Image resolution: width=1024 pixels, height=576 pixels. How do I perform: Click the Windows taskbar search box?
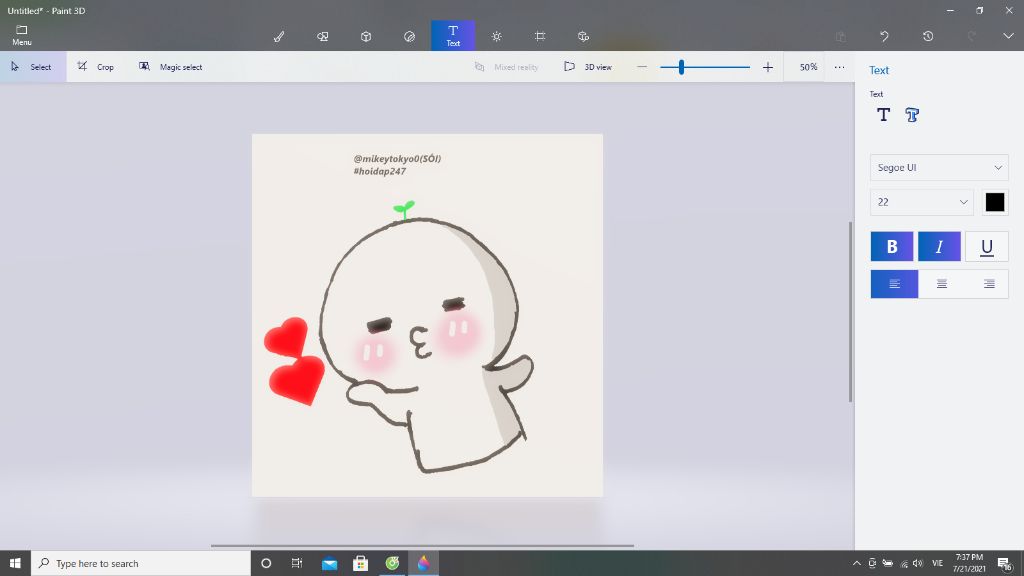(140, 563)
